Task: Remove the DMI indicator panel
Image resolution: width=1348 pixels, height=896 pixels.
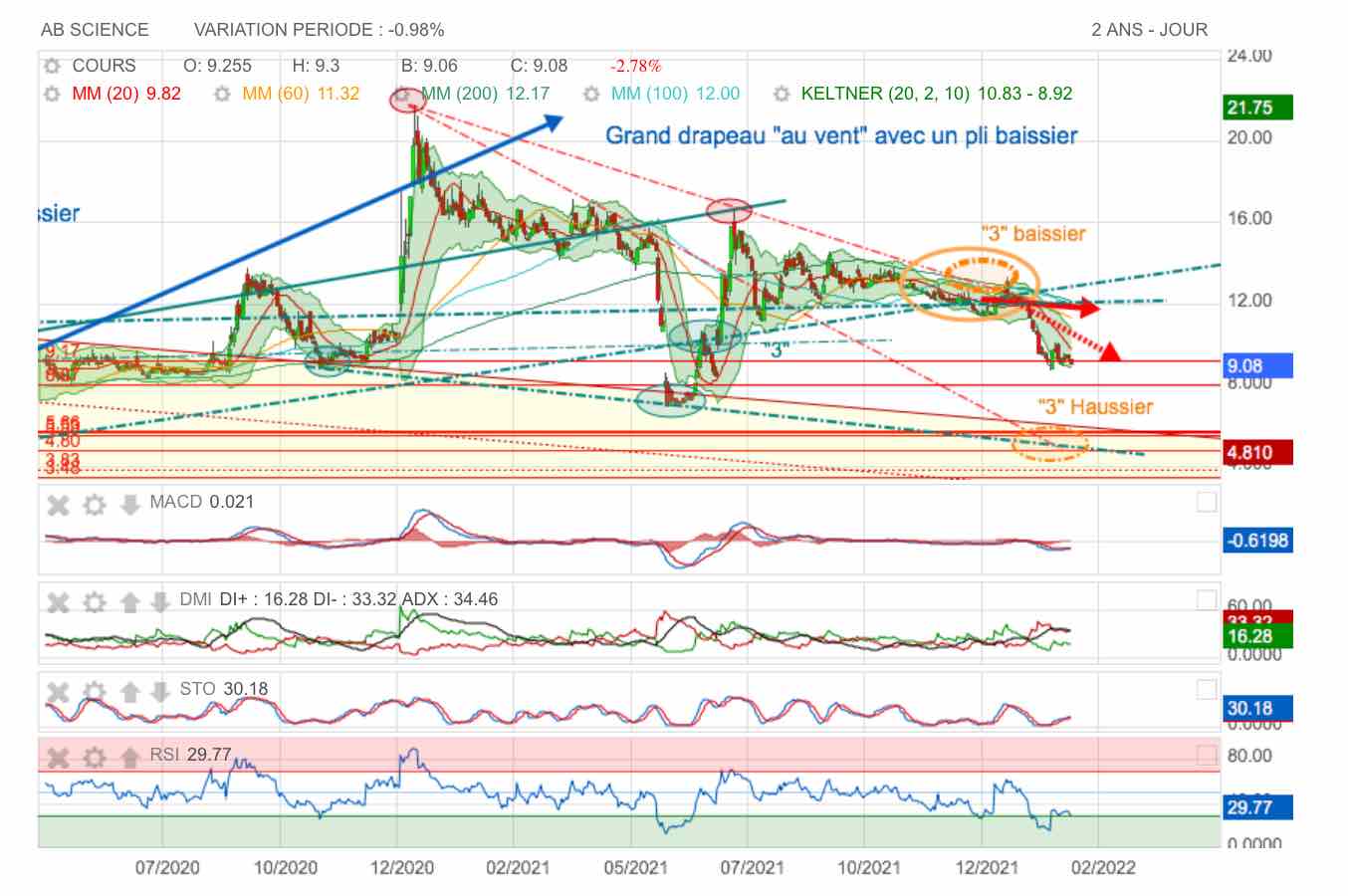Action: pos(59,602)
